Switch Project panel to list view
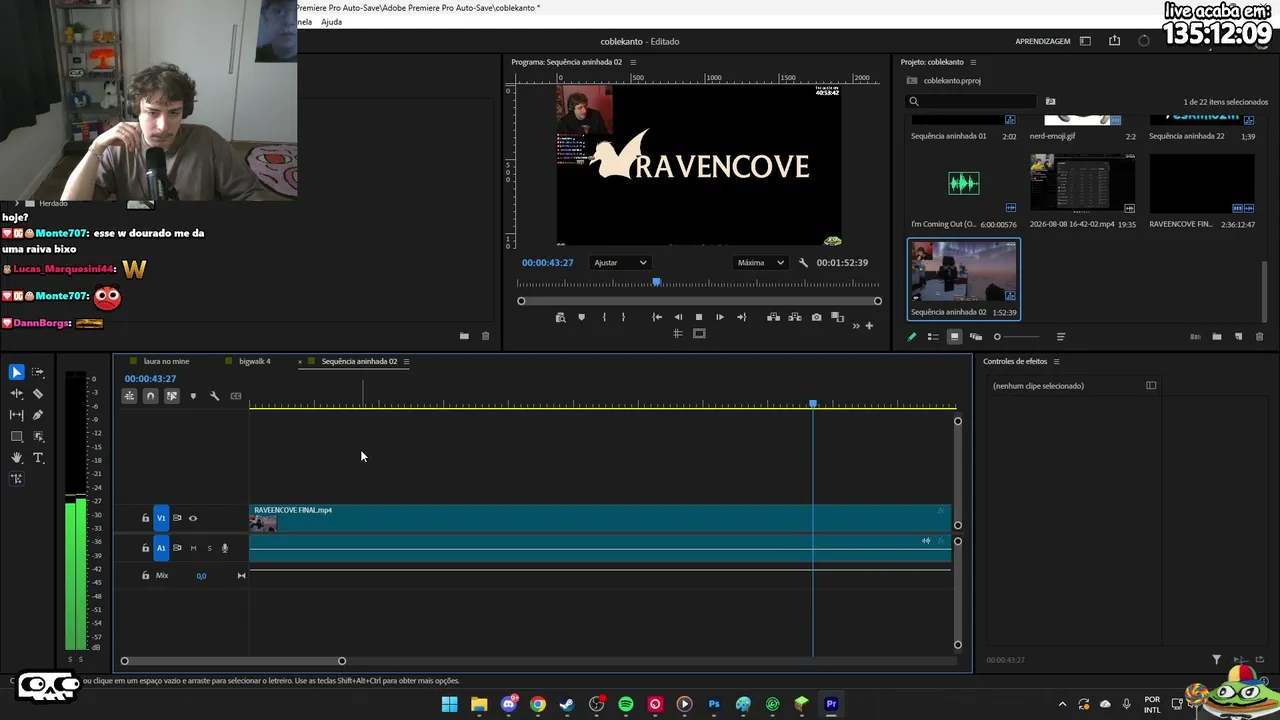Screen dimensions: 1280x720 933,337
